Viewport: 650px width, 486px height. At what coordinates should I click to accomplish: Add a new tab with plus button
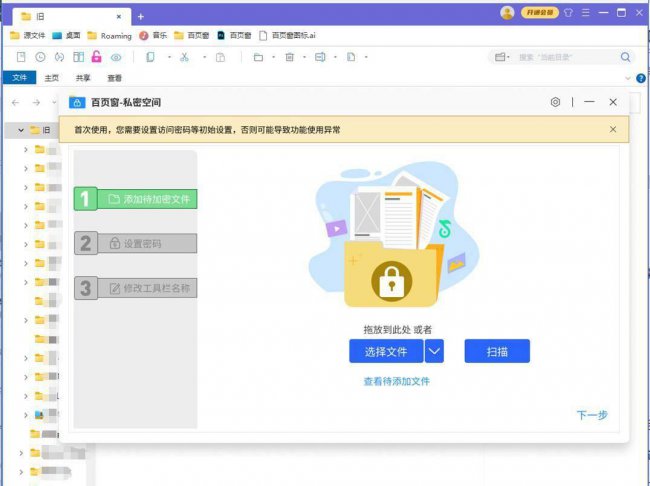[141, 17]
